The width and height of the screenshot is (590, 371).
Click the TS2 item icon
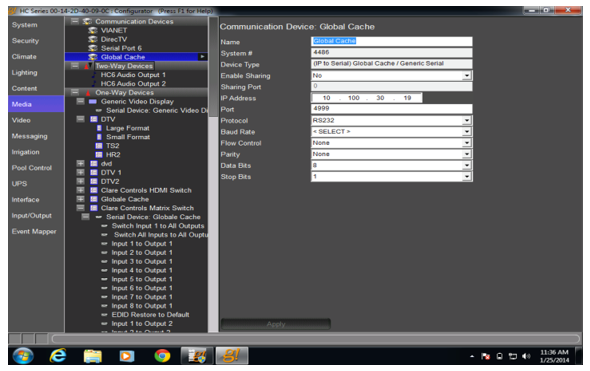pos(99,146)
